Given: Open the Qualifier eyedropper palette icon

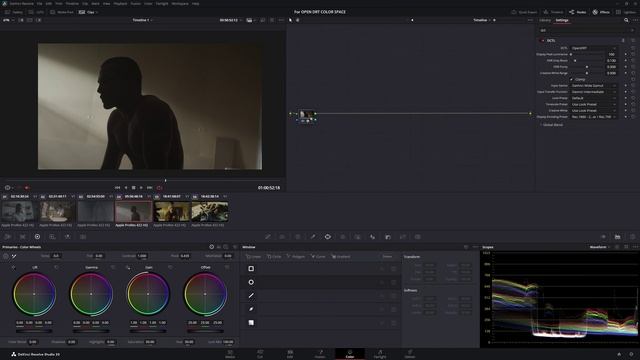Looking at the screenshot, I should (x=313, y=237).
